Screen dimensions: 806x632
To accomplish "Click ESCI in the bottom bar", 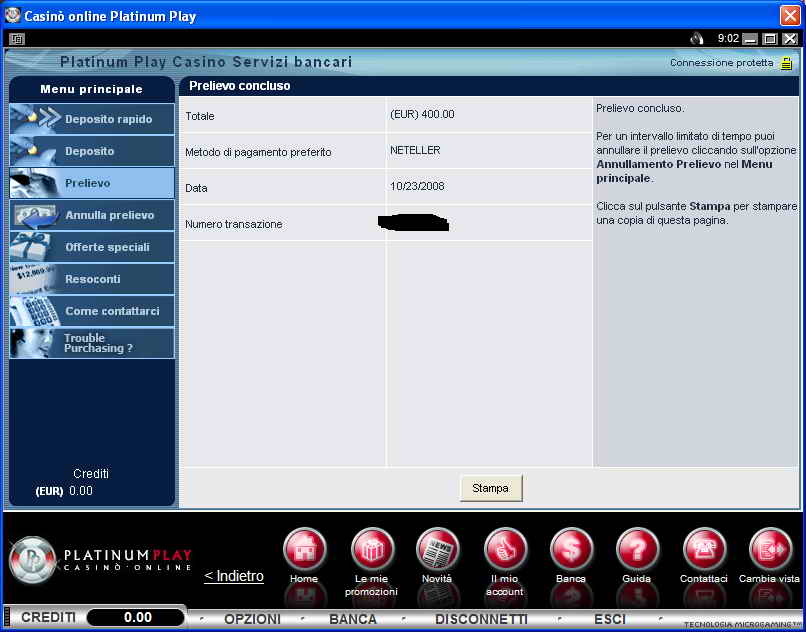I will [610, 619].
